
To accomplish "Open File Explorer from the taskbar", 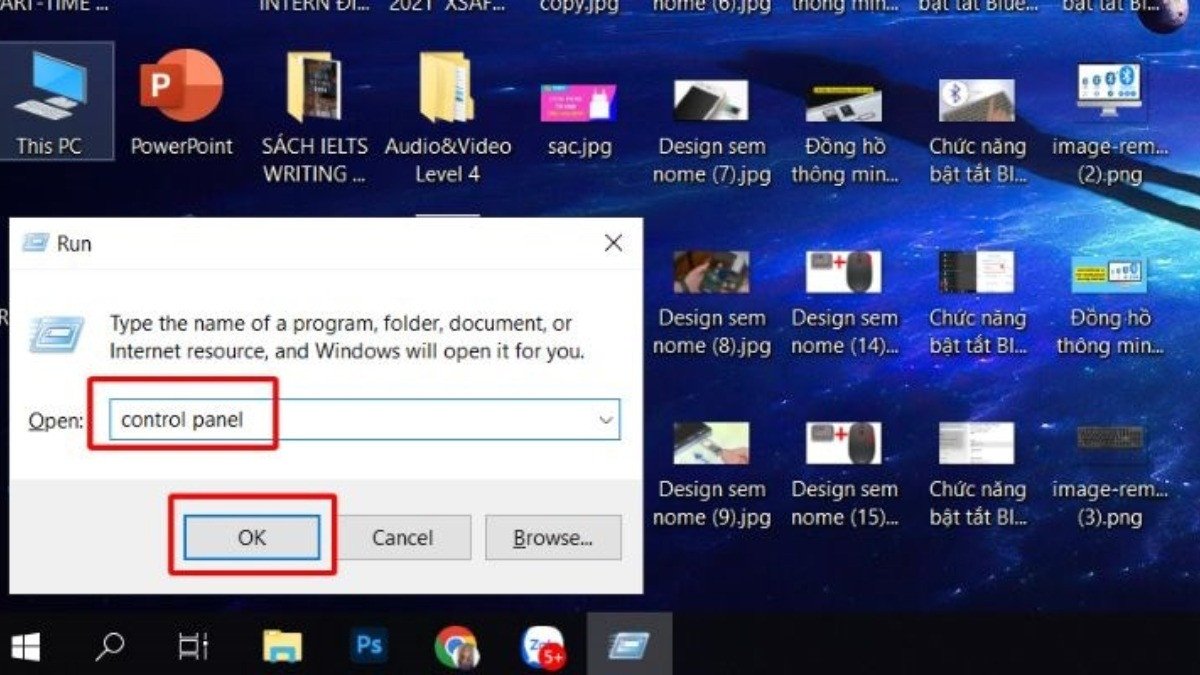I will (282, 646).
